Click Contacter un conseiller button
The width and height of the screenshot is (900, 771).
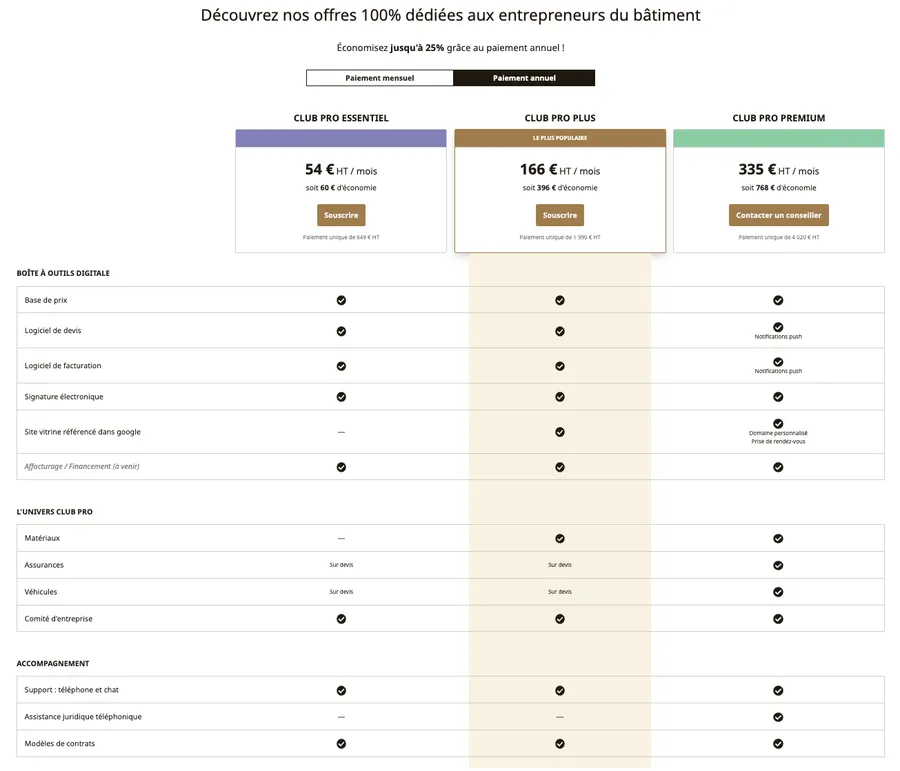[778, 215]
